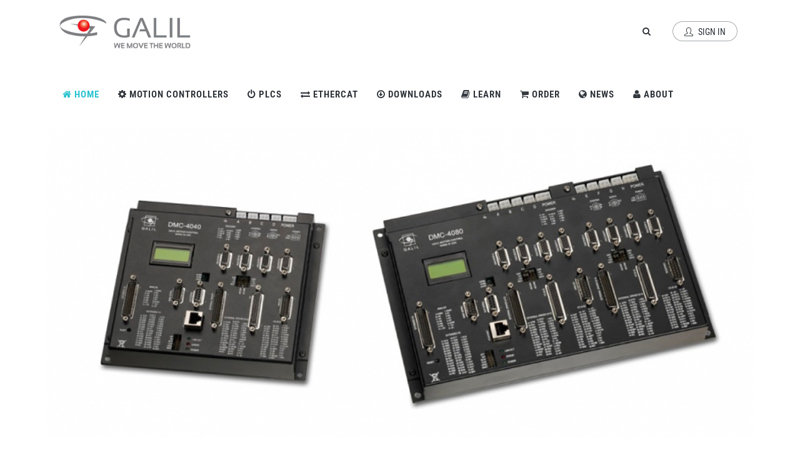This screenshot has width=800, height=450.
Task: Click the Sign In button
Action: [705, 32]
